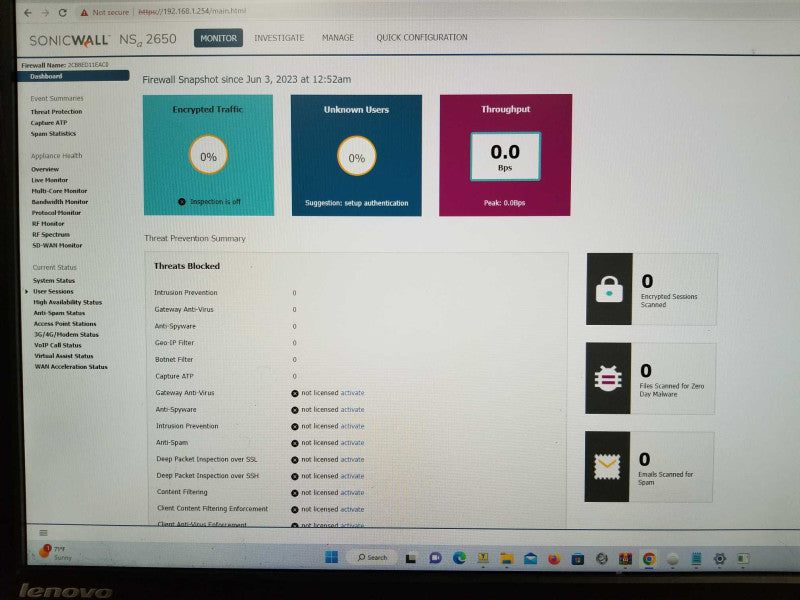
Task: Click the padlock Encrypted Sessions icon
Action: click(609, 289)
